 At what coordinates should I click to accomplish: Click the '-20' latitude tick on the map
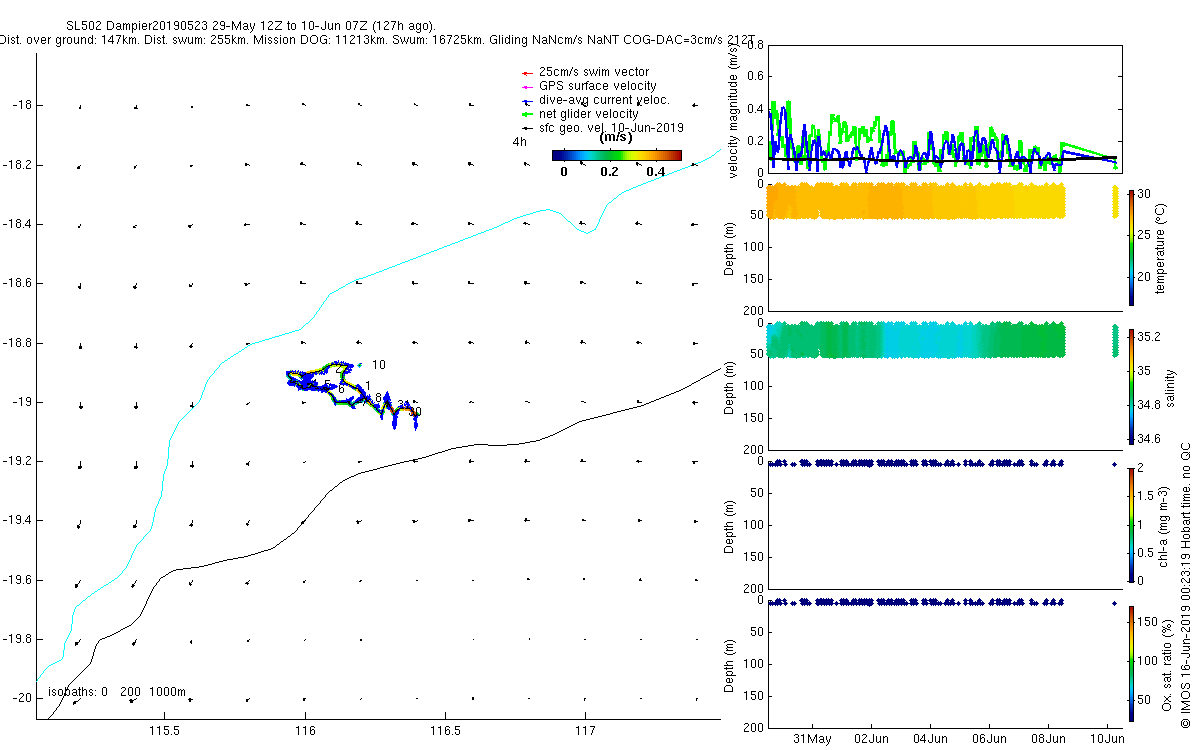23,698
